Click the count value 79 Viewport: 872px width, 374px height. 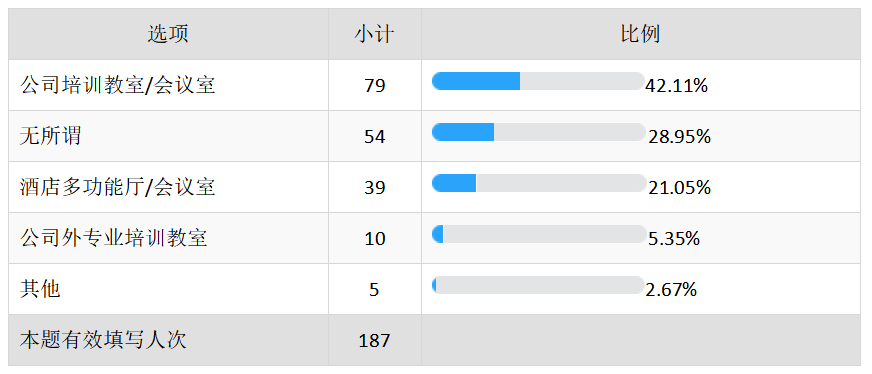pyautogui.click(x=375, y=86)
